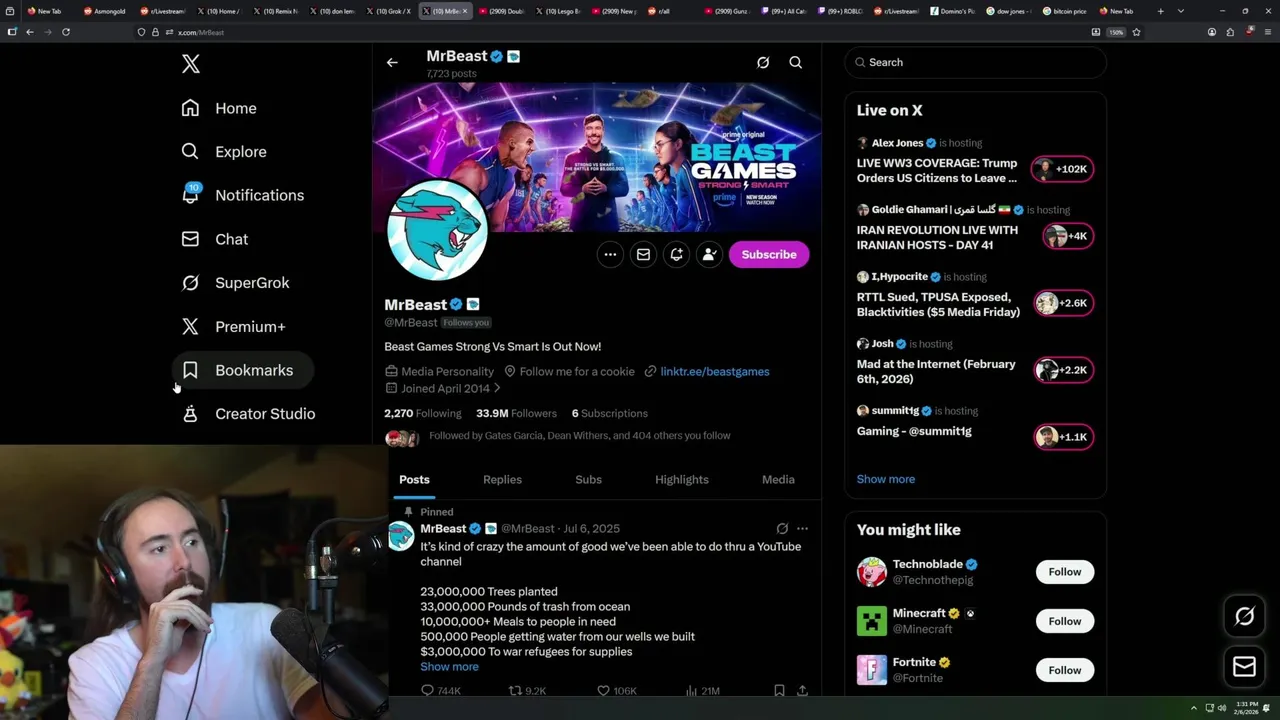Switch to the bitcoin price browser tab
This screenshot has width=1280, height=720.
(1063, 11)
